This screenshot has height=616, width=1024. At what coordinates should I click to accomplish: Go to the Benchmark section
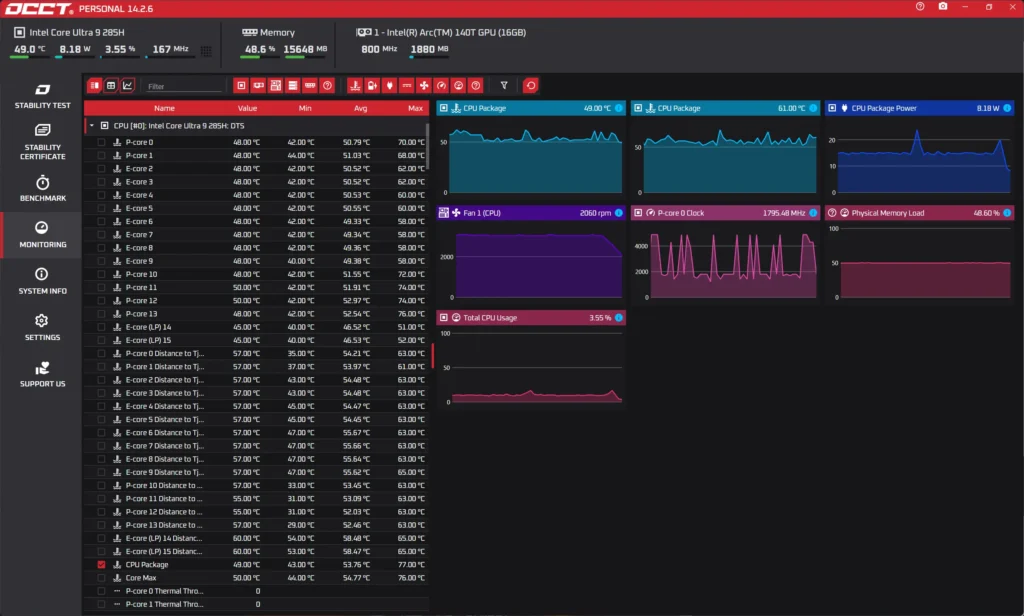coord(42,188)
